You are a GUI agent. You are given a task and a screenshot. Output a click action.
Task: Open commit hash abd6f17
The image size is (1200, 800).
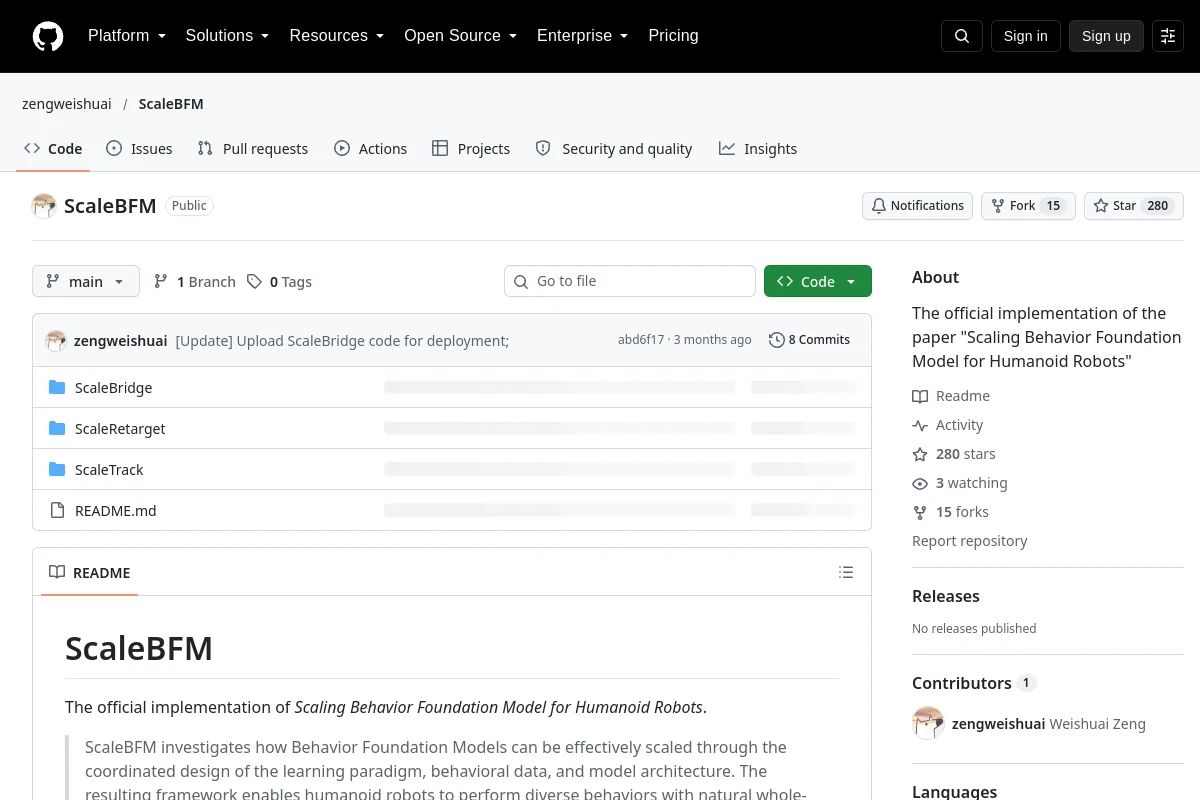[641, 340]
